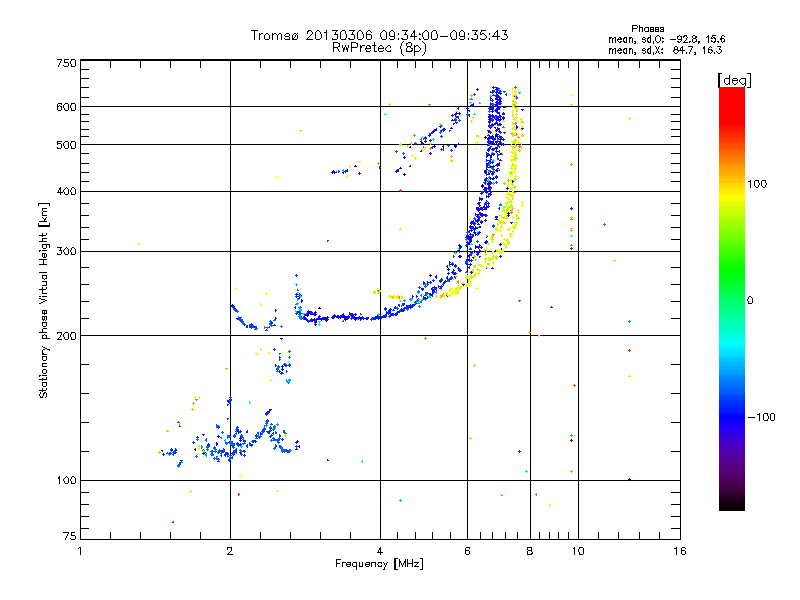Select the 'mean, sd,X: 84.7, 16.3' statistics line
The width and height of the screenshot is (800, 600).
pos(665,50)
